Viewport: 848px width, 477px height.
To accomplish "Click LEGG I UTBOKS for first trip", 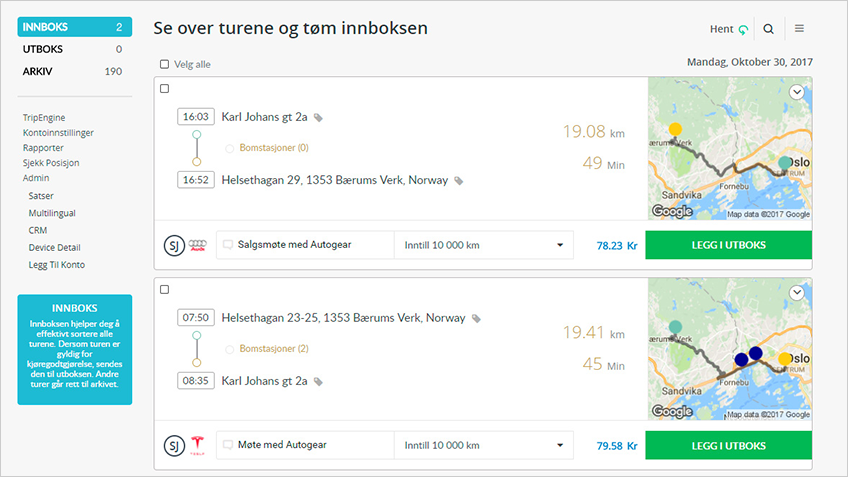I will 728,245.
